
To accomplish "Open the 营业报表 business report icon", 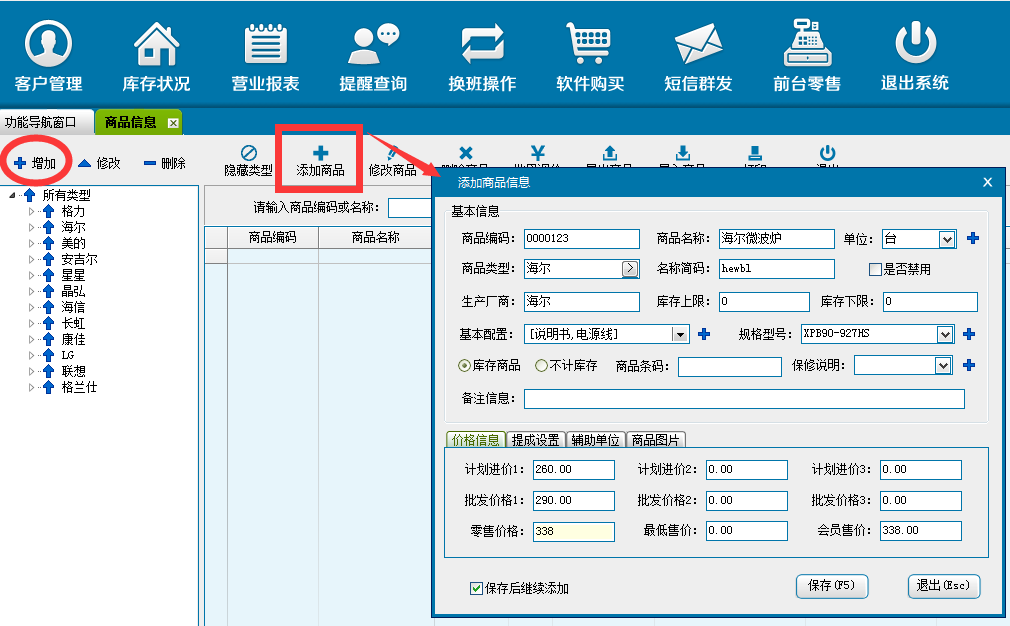I will click(x=265, y=45).
